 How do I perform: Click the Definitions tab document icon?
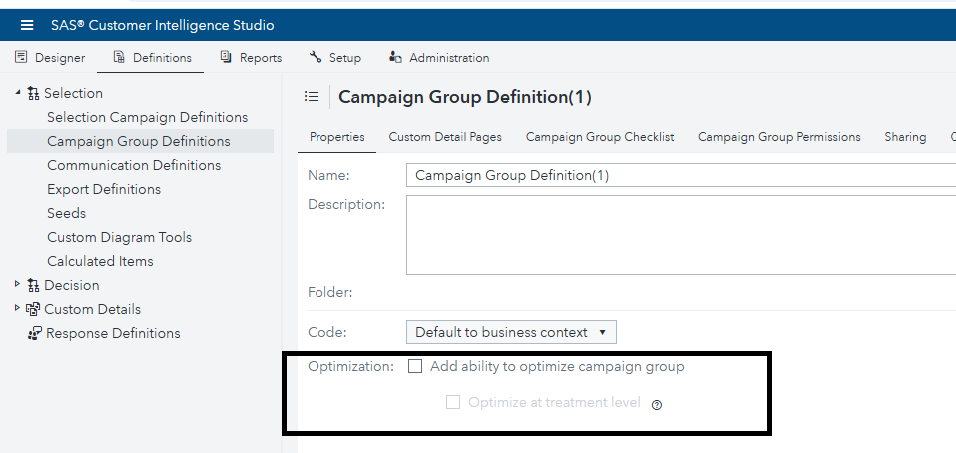coord(120,57)
